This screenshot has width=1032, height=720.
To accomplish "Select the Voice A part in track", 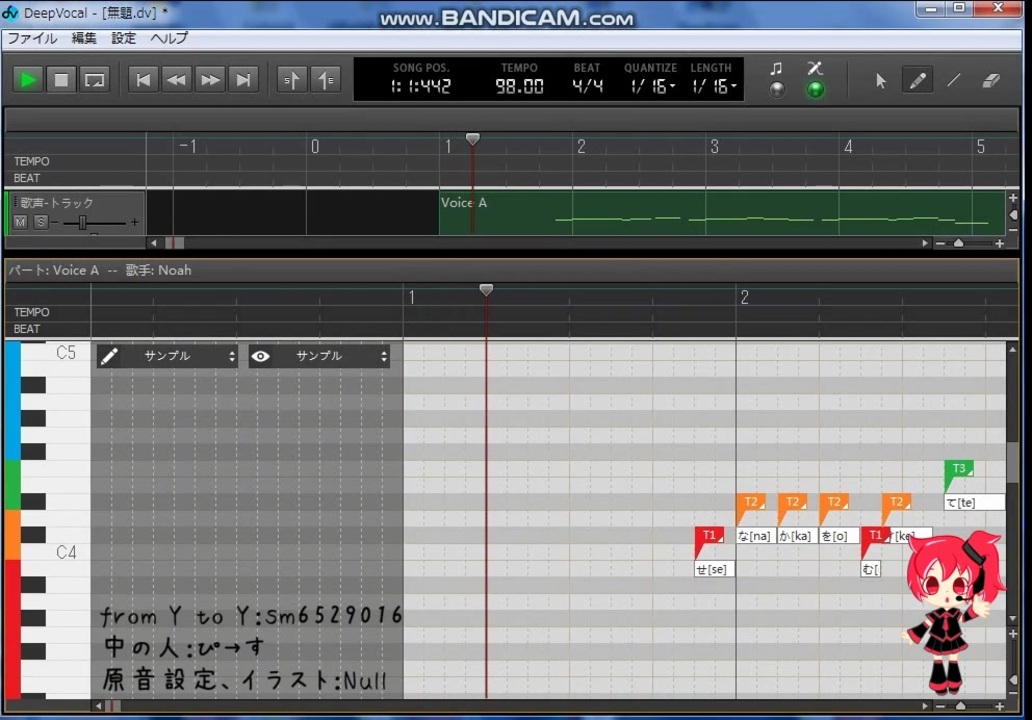I will (x=721, y=213).
